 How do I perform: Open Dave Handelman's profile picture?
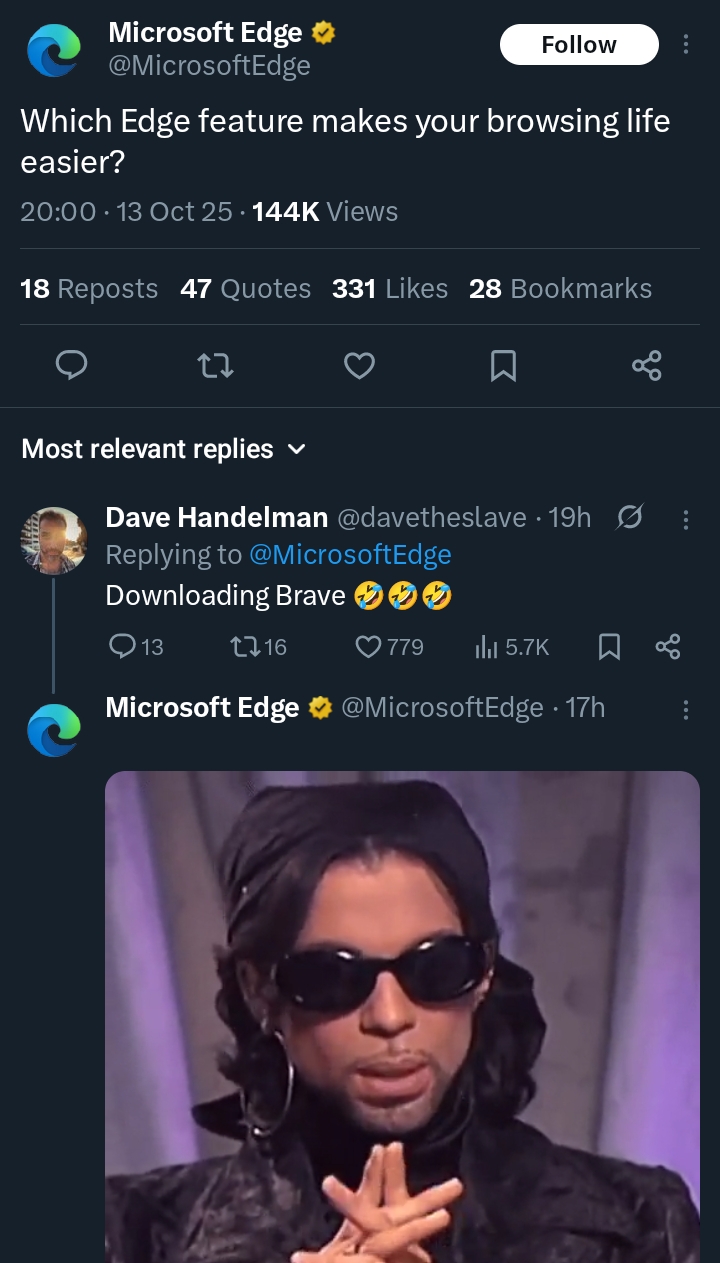[53, 540]
